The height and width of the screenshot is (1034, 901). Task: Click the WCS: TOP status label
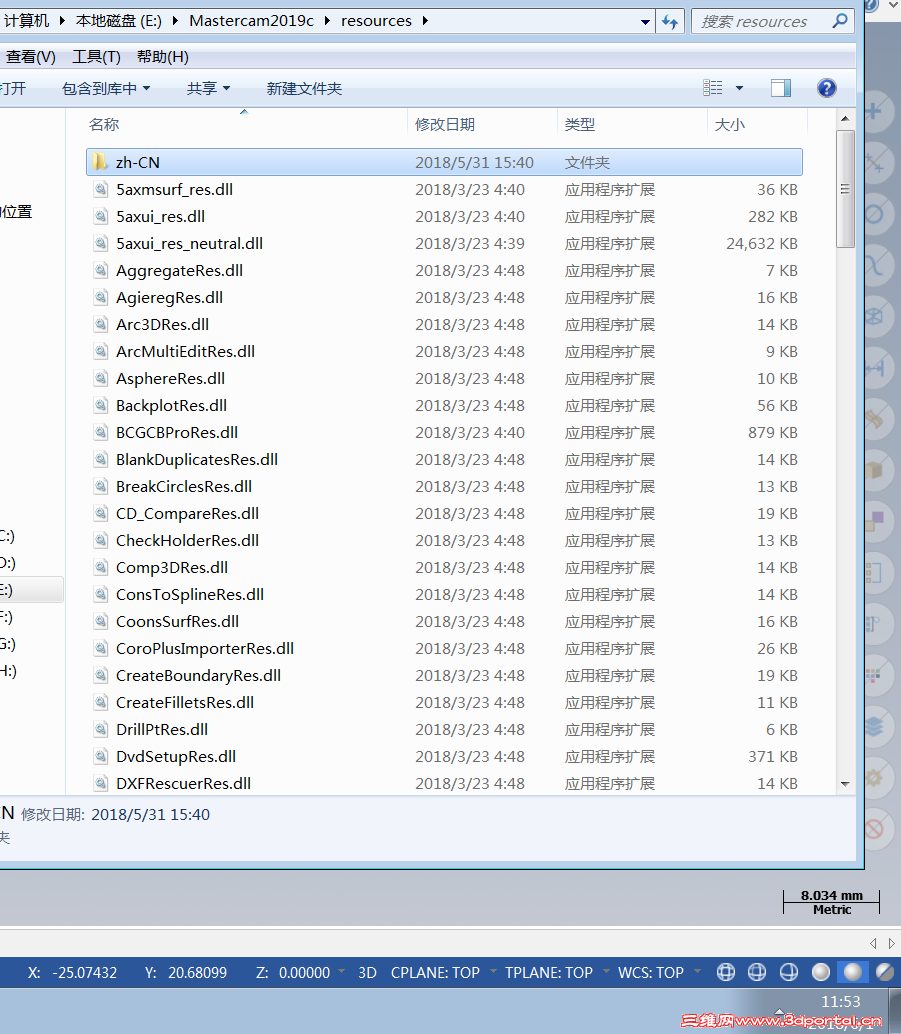pos(650,973)
